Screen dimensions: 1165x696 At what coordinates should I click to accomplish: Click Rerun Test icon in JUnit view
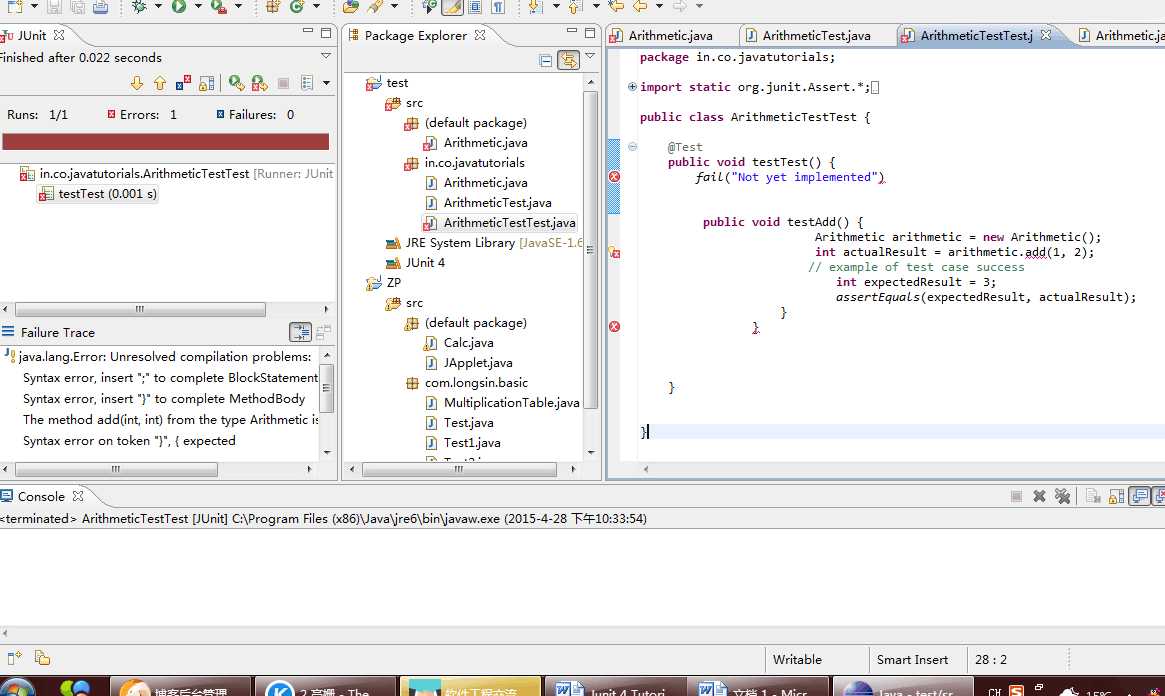(x=236, y=83)
